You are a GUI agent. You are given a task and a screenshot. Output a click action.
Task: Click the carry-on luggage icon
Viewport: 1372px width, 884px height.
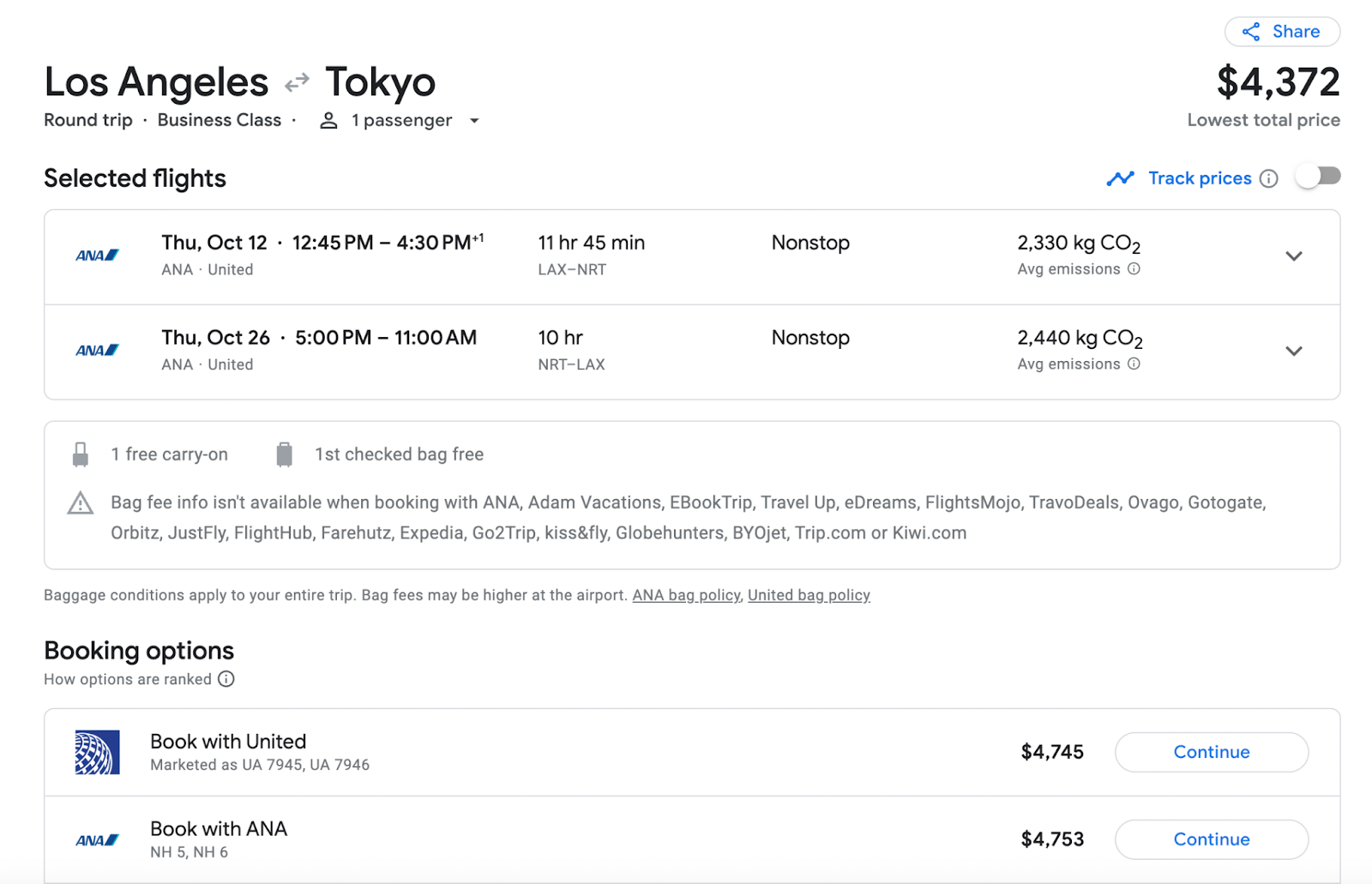tap(81, 454)
